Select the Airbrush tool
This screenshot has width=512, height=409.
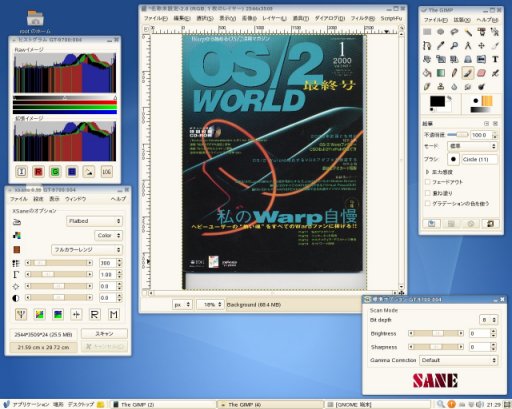click(495, 73)
